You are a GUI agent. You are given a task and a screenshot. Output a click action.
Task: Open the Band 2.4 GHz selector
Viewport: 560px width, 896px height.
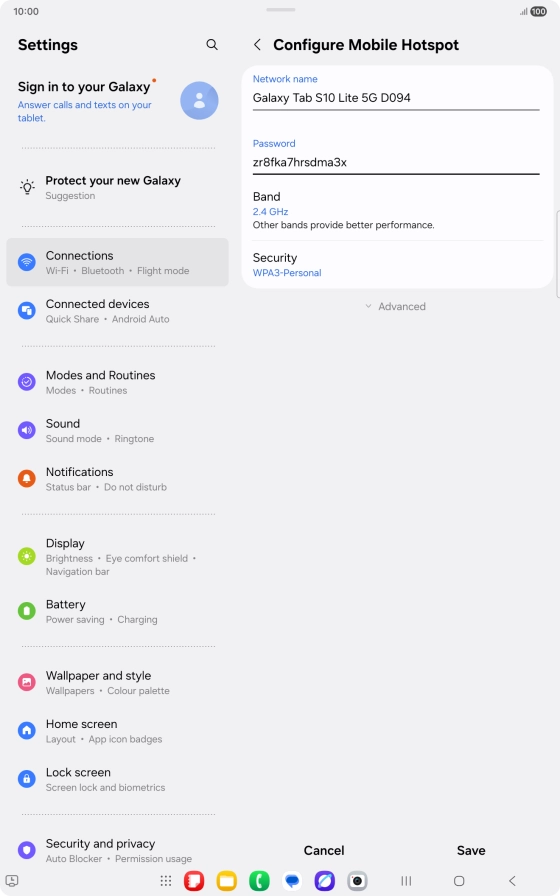click(x=397, y=210)
